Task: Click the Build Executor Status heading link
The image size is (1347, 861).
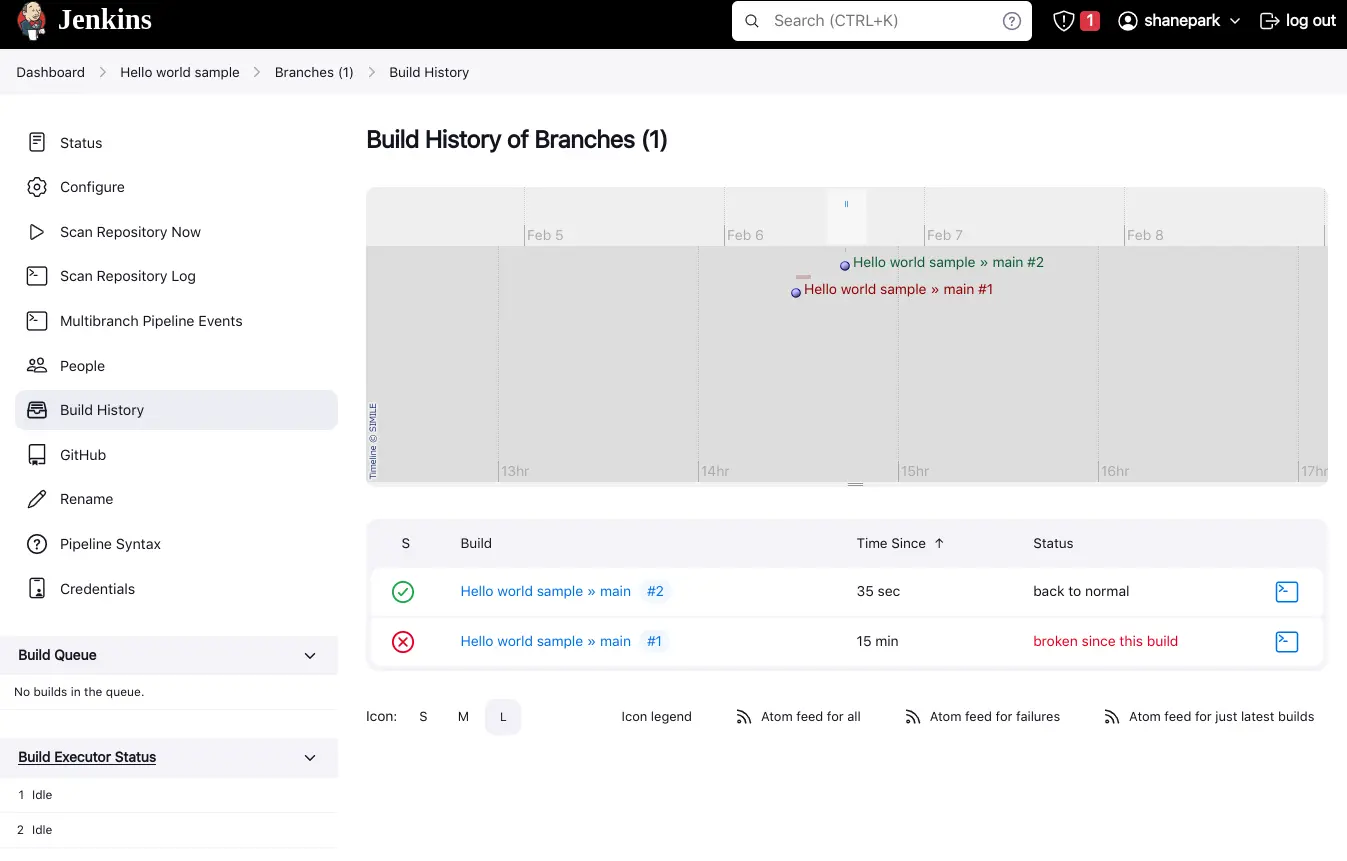Action: click(87, 758)
